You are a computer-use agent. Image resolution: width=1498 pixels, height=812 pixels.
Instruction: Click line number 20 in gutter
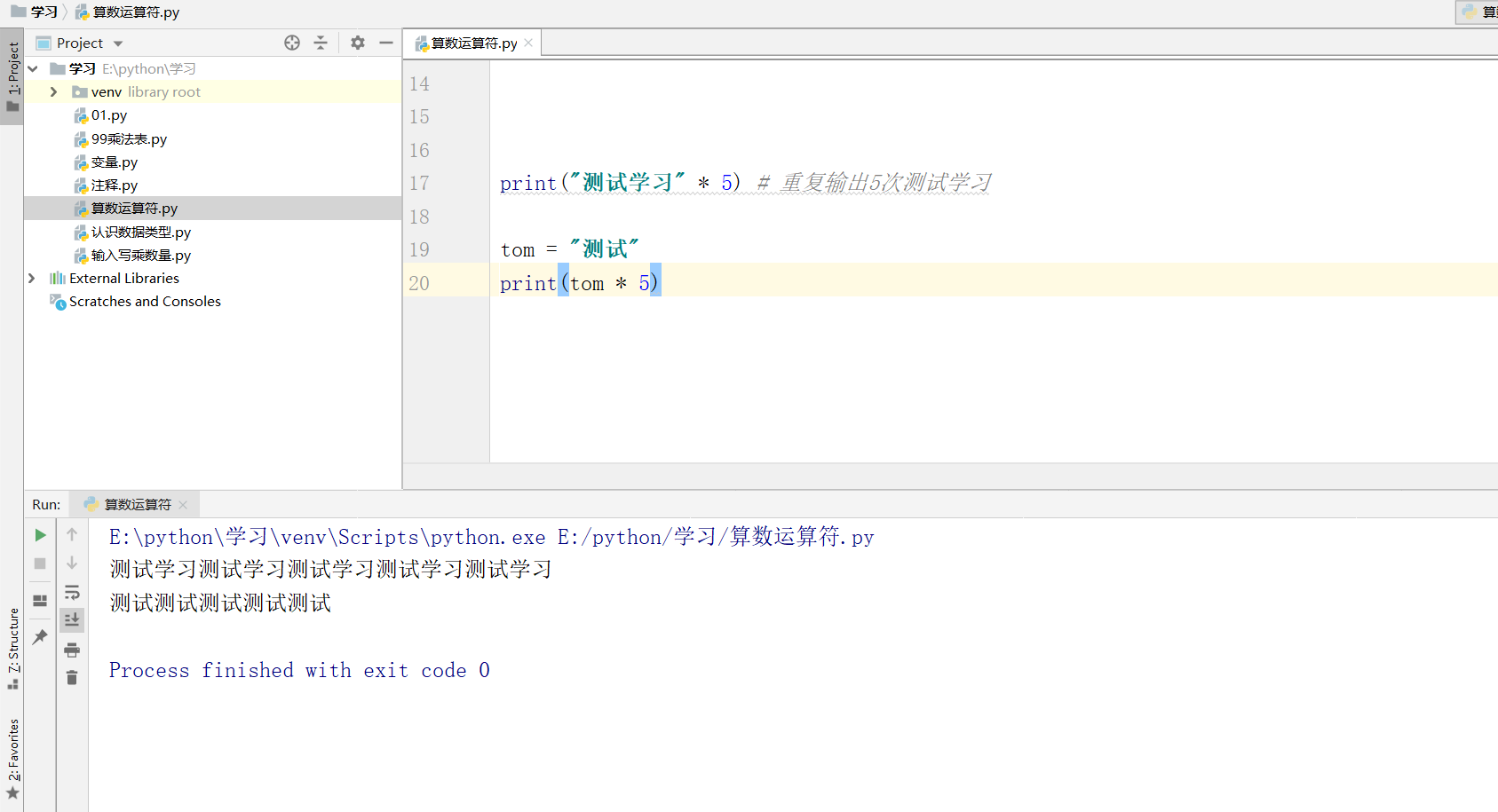tap(419, 284)
